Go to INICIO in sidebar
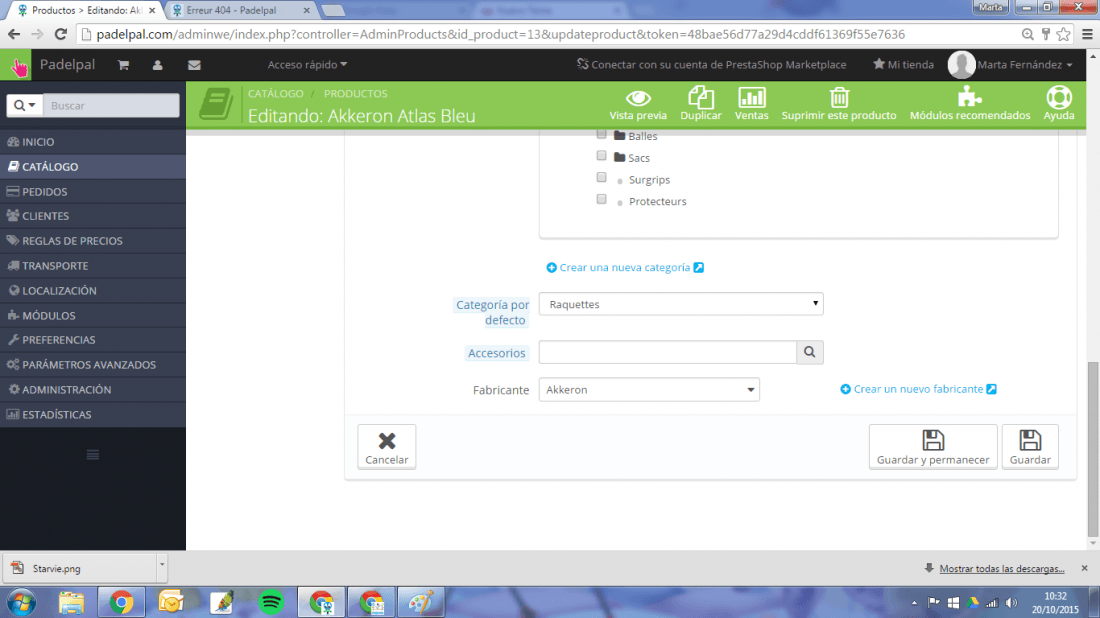The width and height of the screenshot is (1100, 618). click(93, 142)
